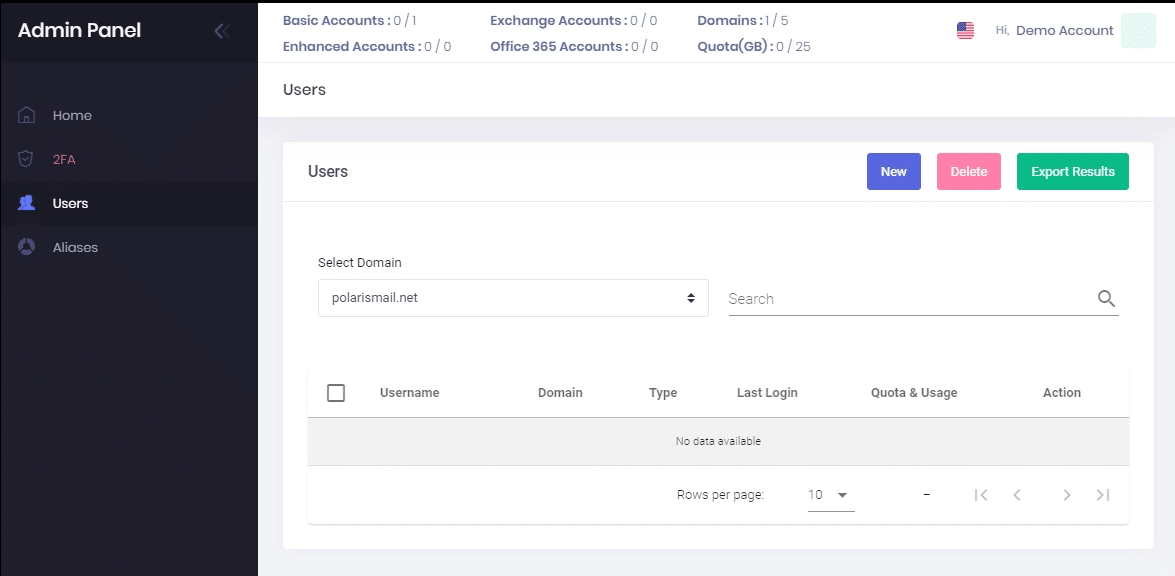Jump to last page arrow
This screenshot has height=576, width=1175.
tap(1103, 495)
